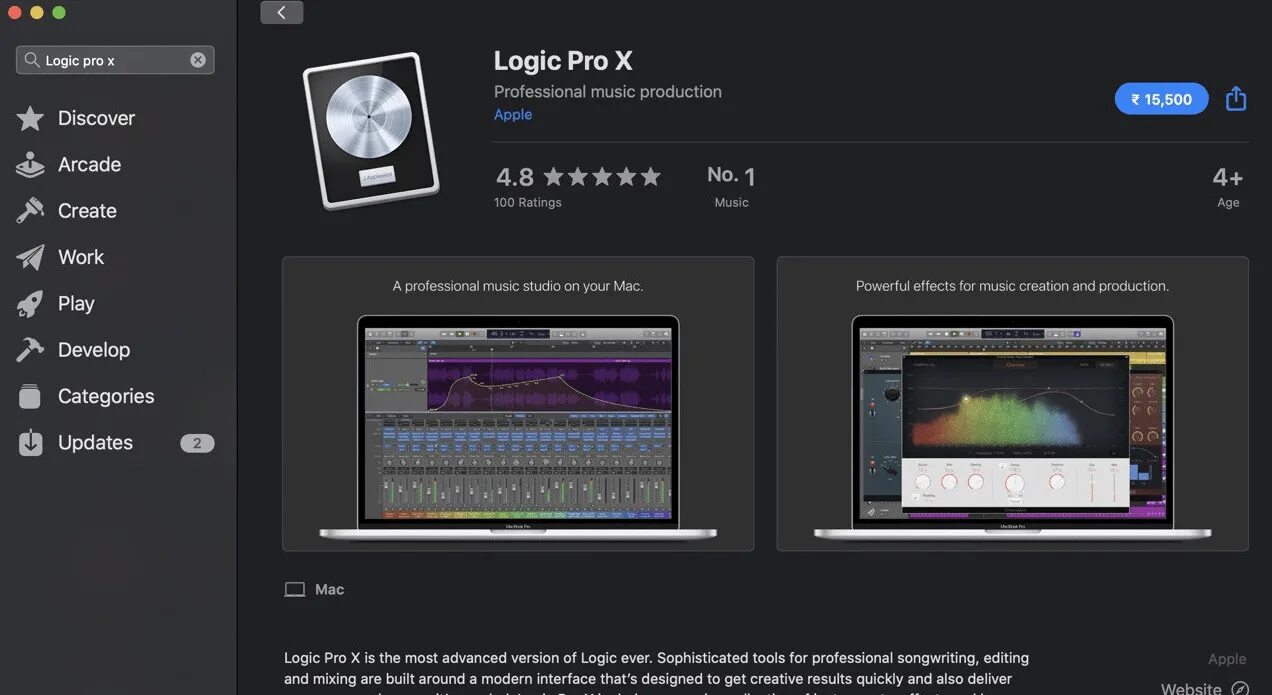Browse Categories in the sidebar

click(106, 396)
